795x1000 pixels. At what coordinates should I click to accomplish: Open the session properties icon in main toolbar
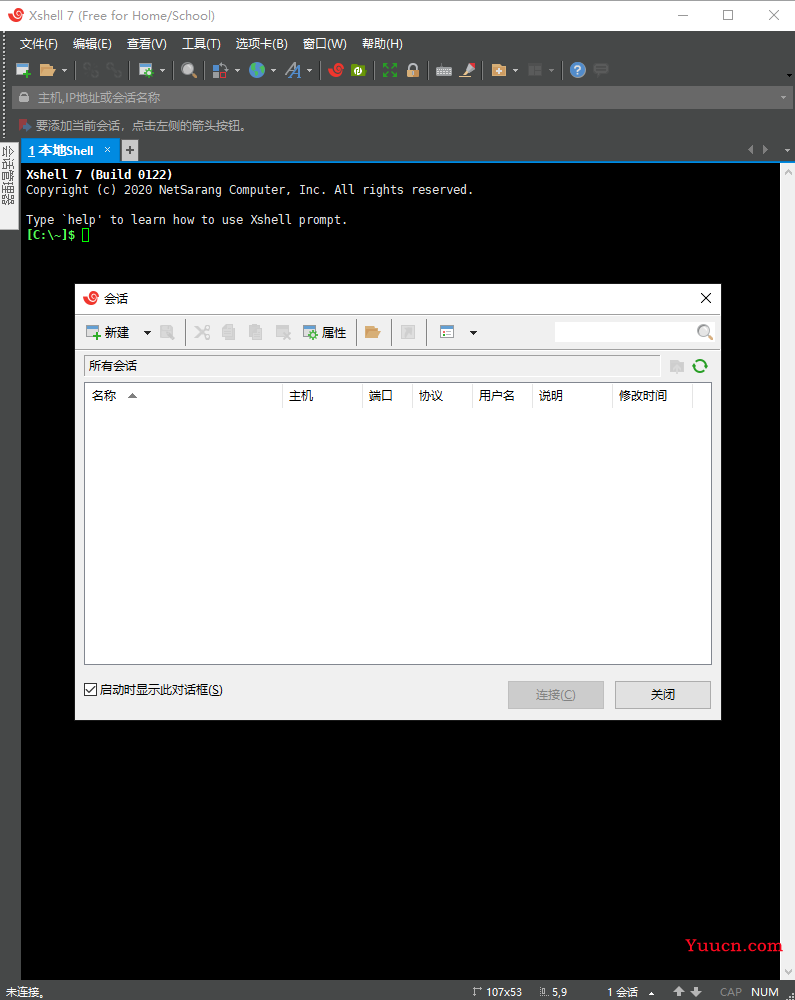146,70
